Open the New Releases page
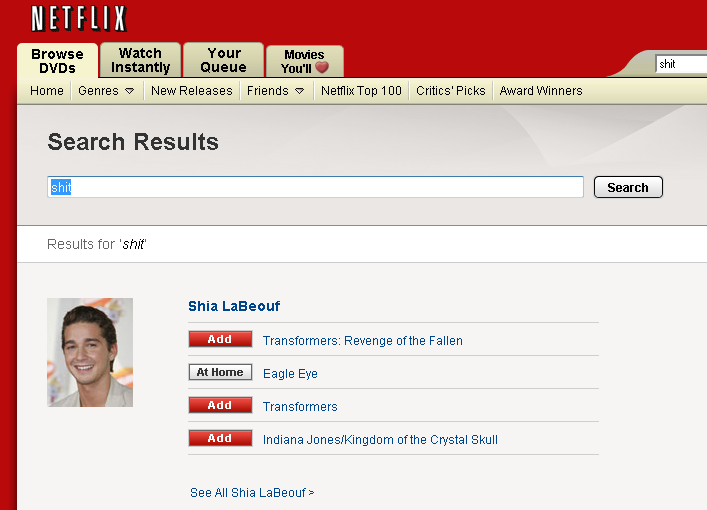Viewport: 707px width, 510px height. [192, 91]
